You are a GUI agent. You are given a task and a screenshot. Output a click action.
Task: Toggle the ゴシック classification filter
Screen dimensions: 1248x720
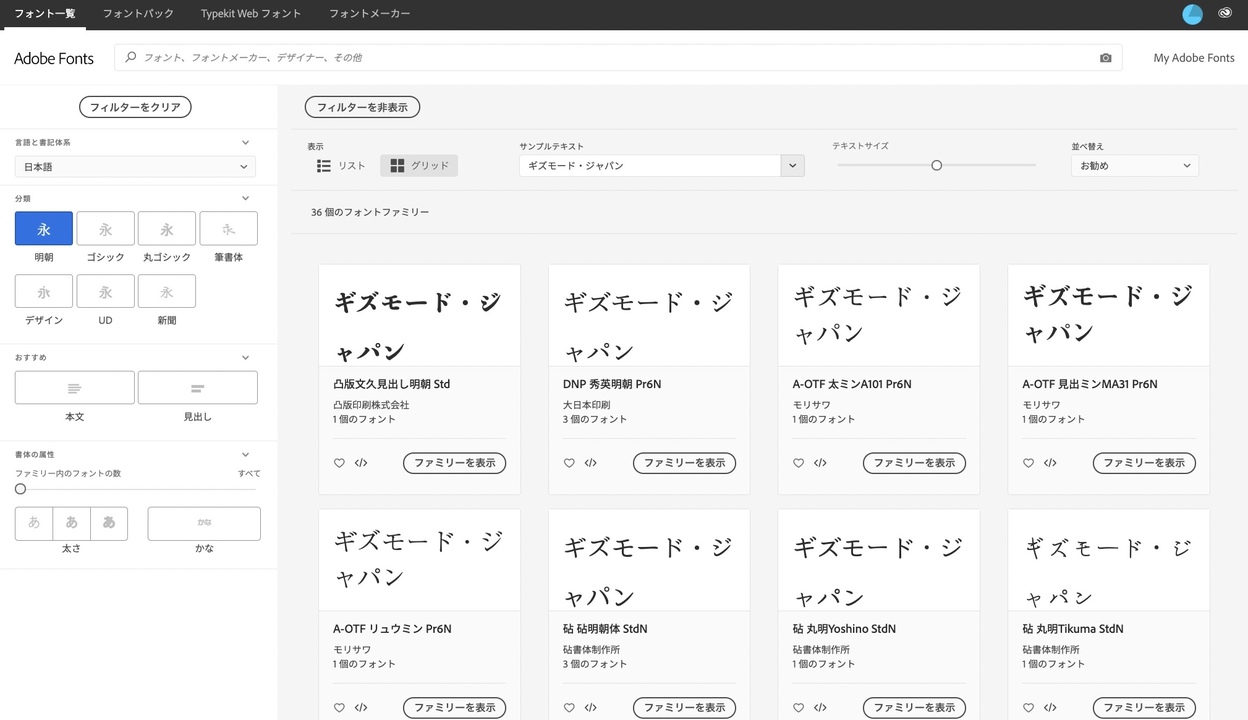105,229
